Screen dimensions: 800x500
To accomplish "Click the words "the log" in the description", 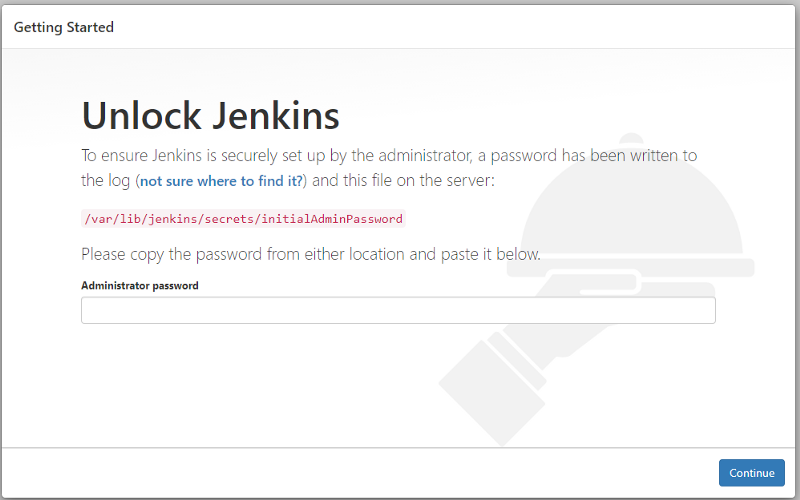I will click(x=105, y=181).
